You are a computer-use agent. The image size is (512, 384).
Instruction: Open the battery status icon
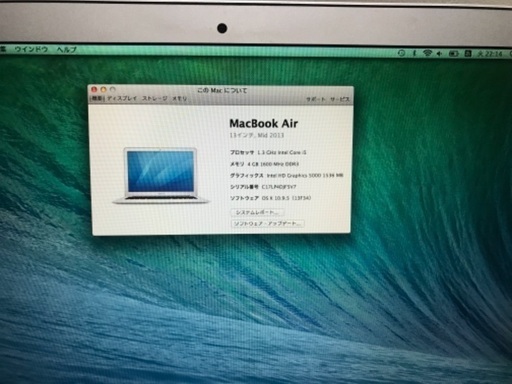[x=453, y=53]
